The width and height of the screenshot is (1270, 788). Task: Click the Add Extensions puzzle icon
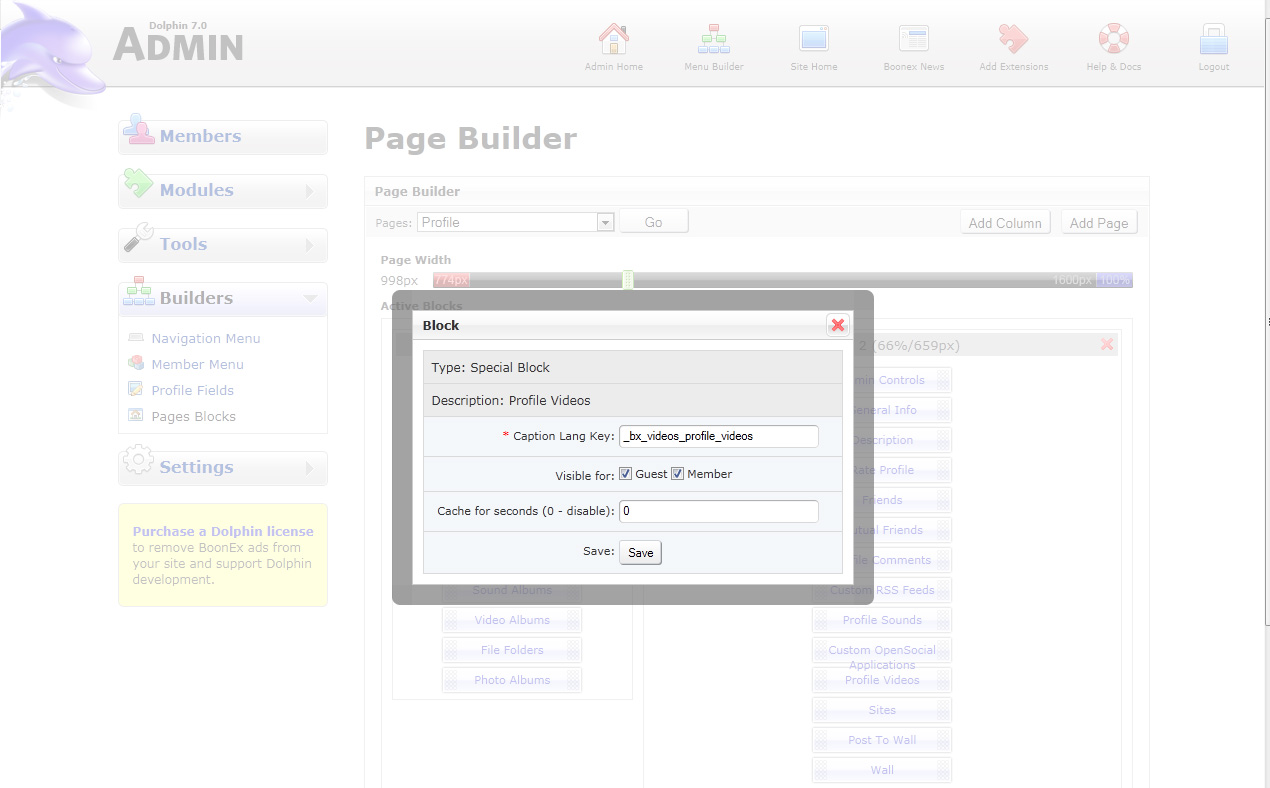pyautogui.click(x=1013, y=40)
